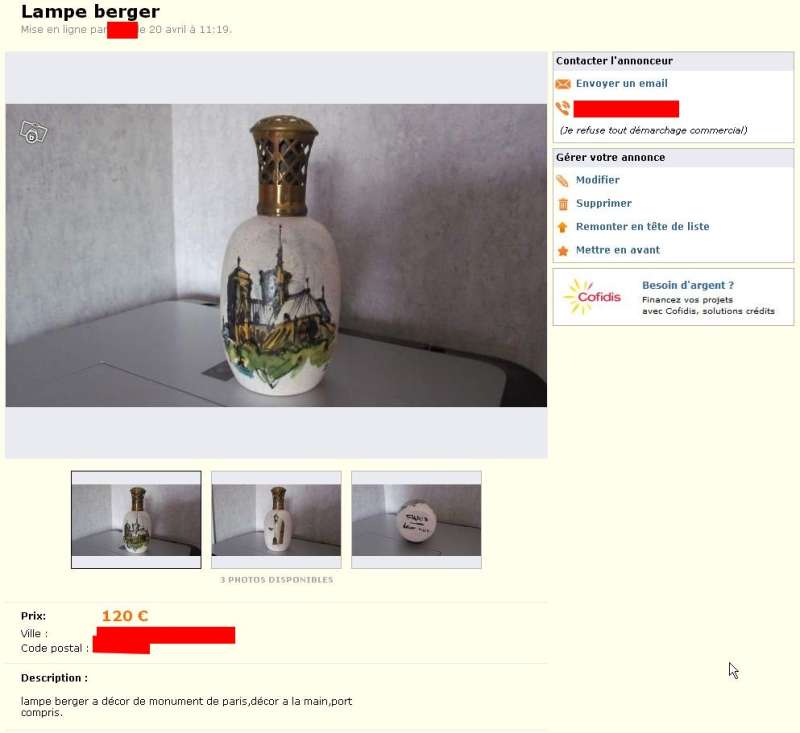
Task: Show the second thumbnail photo of lamp
Action: [x=276, y=519]
